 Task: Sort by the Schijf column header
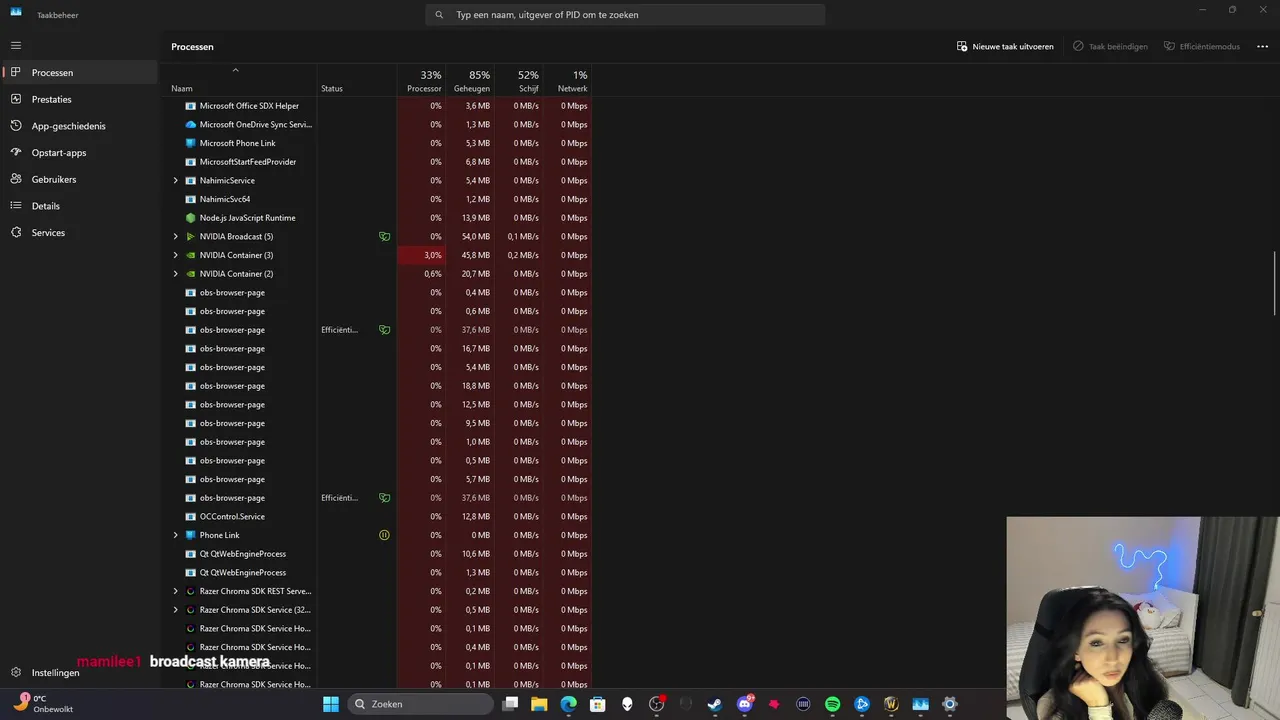519,81
